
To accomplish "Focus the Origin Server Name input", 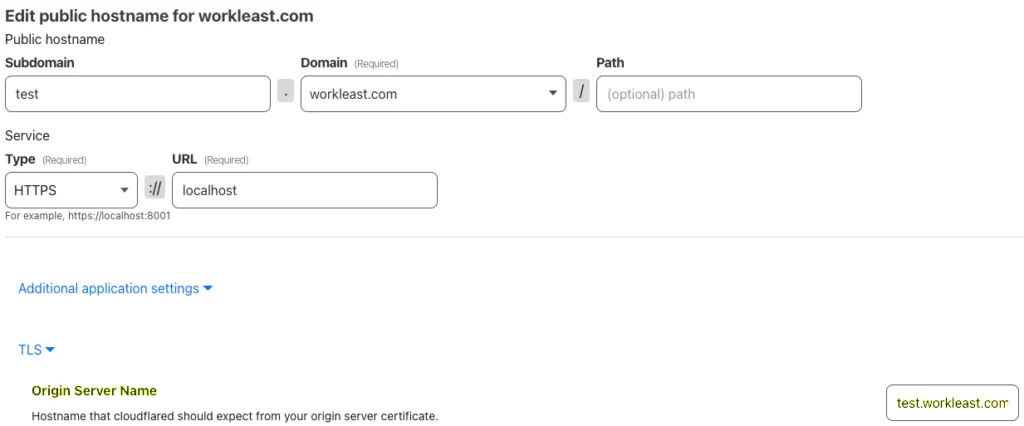I will pos(952,402).
